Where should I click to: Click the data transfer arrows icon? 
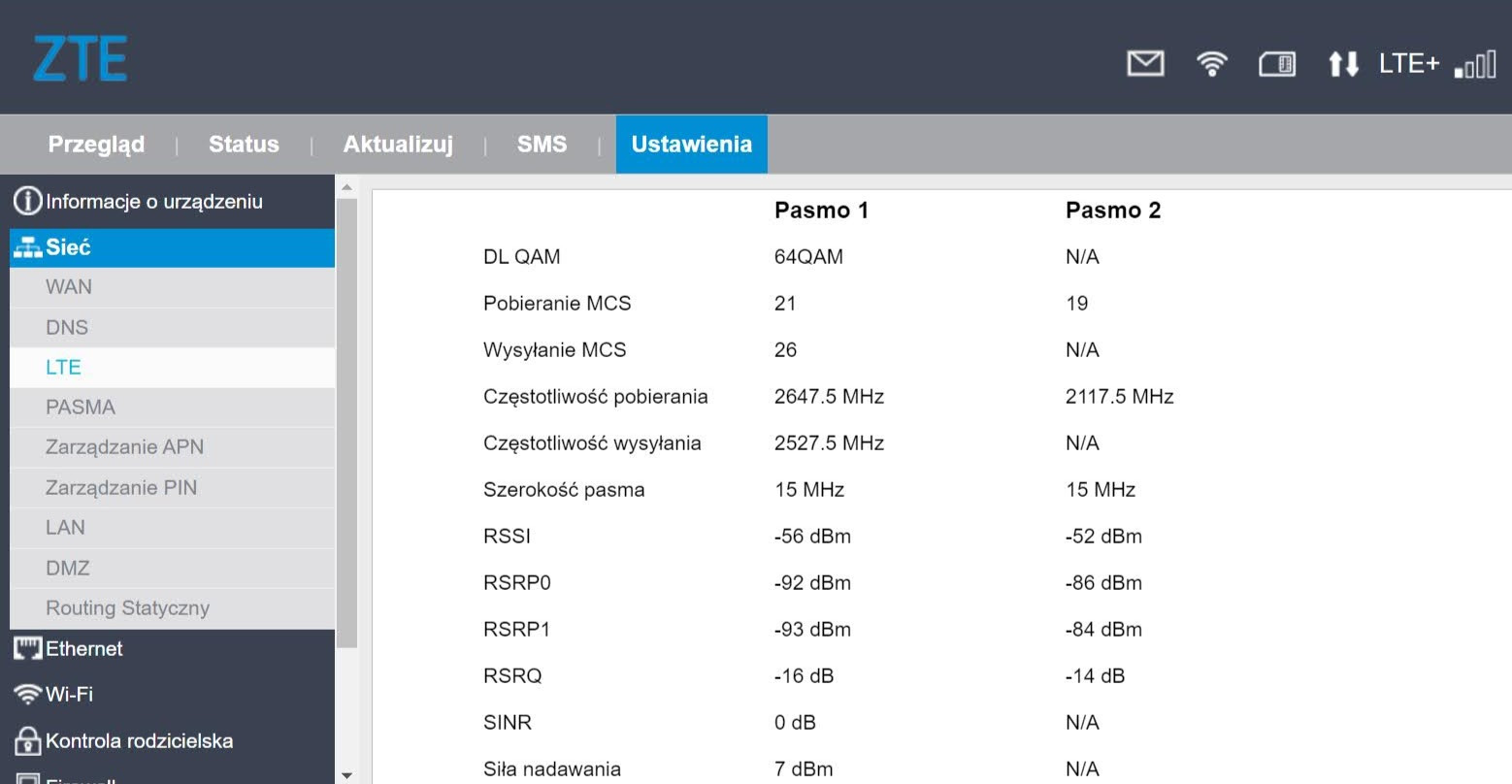coord(1343,64)
